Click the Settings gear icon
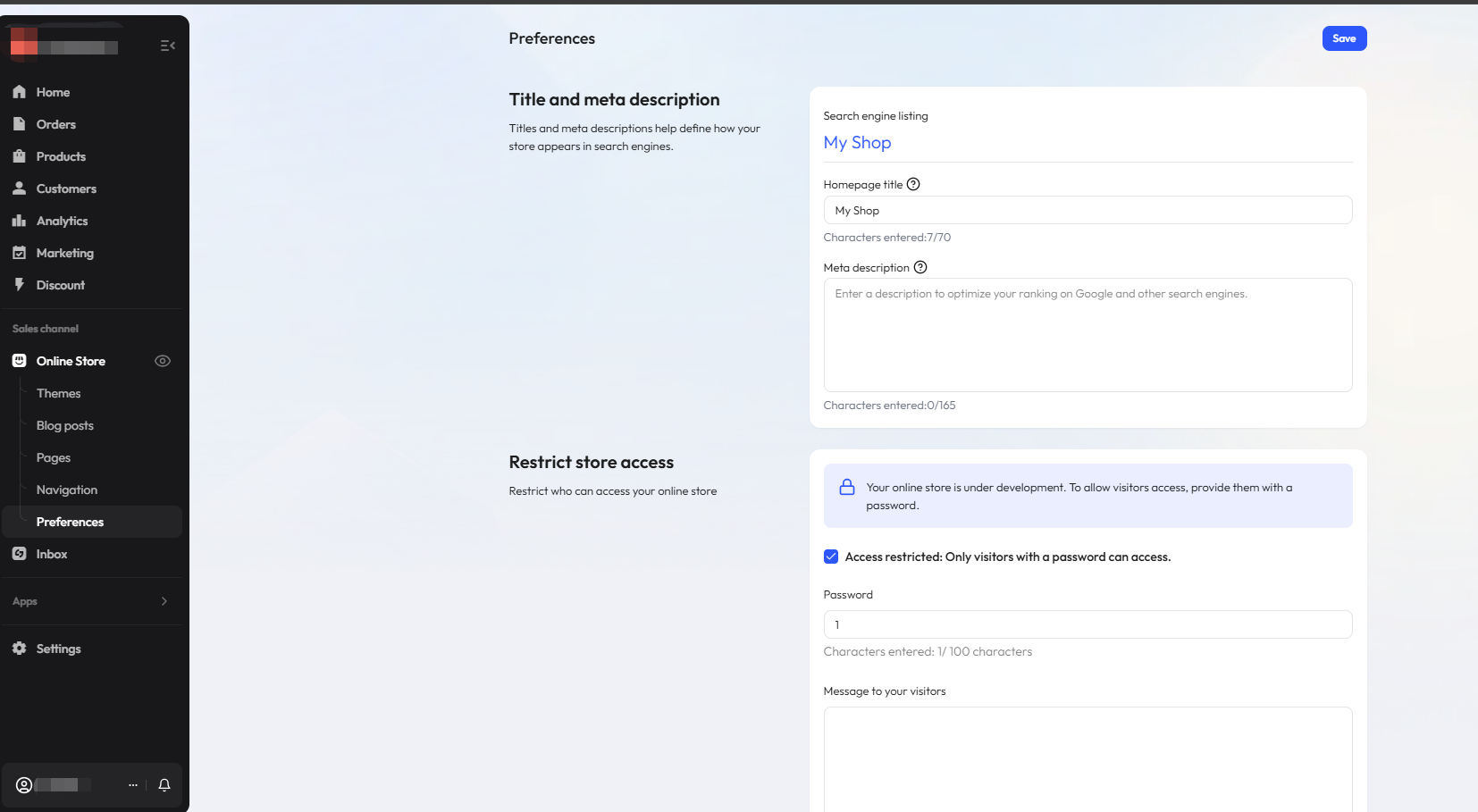This screenshot has width=1478, height=812. 19,649
